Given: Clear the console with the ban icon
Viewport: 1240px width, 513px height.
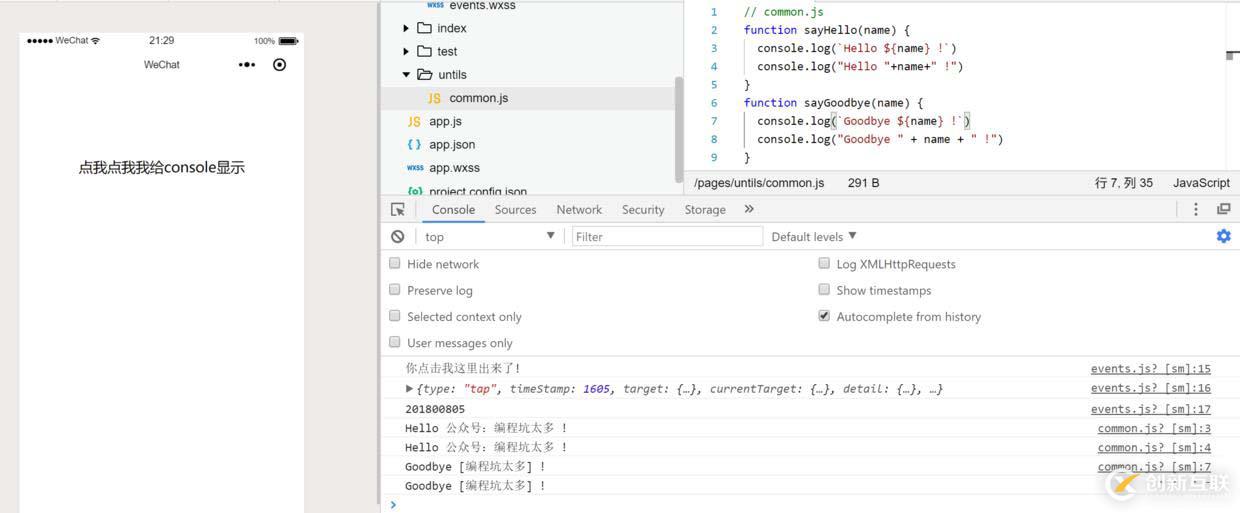Looking at the screenshot, I should (x=398, y=237).
